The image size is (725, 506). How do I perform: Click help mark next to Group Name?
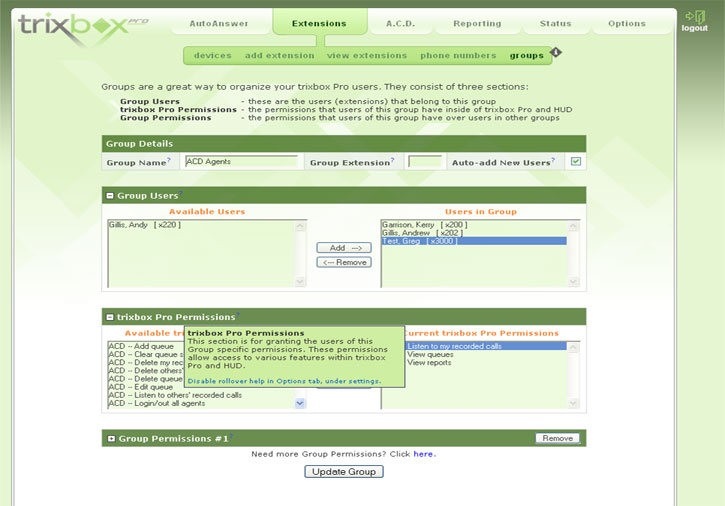[x=169, y=160]
